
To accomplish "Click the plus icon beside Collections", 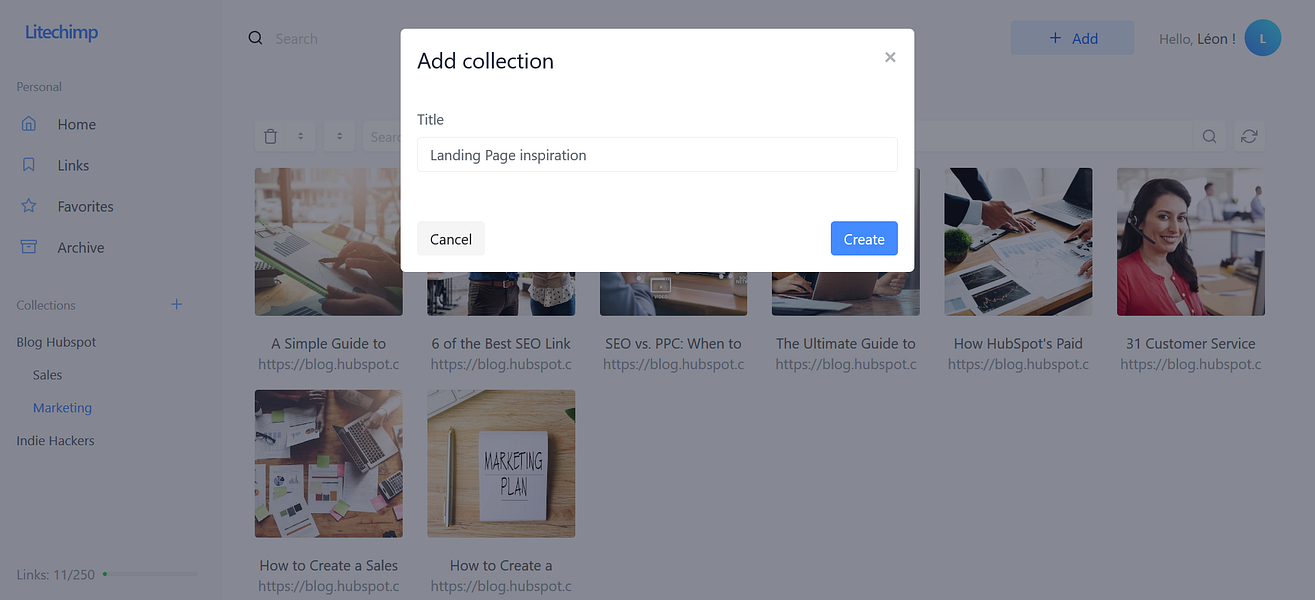I will [x=177, y=304].
